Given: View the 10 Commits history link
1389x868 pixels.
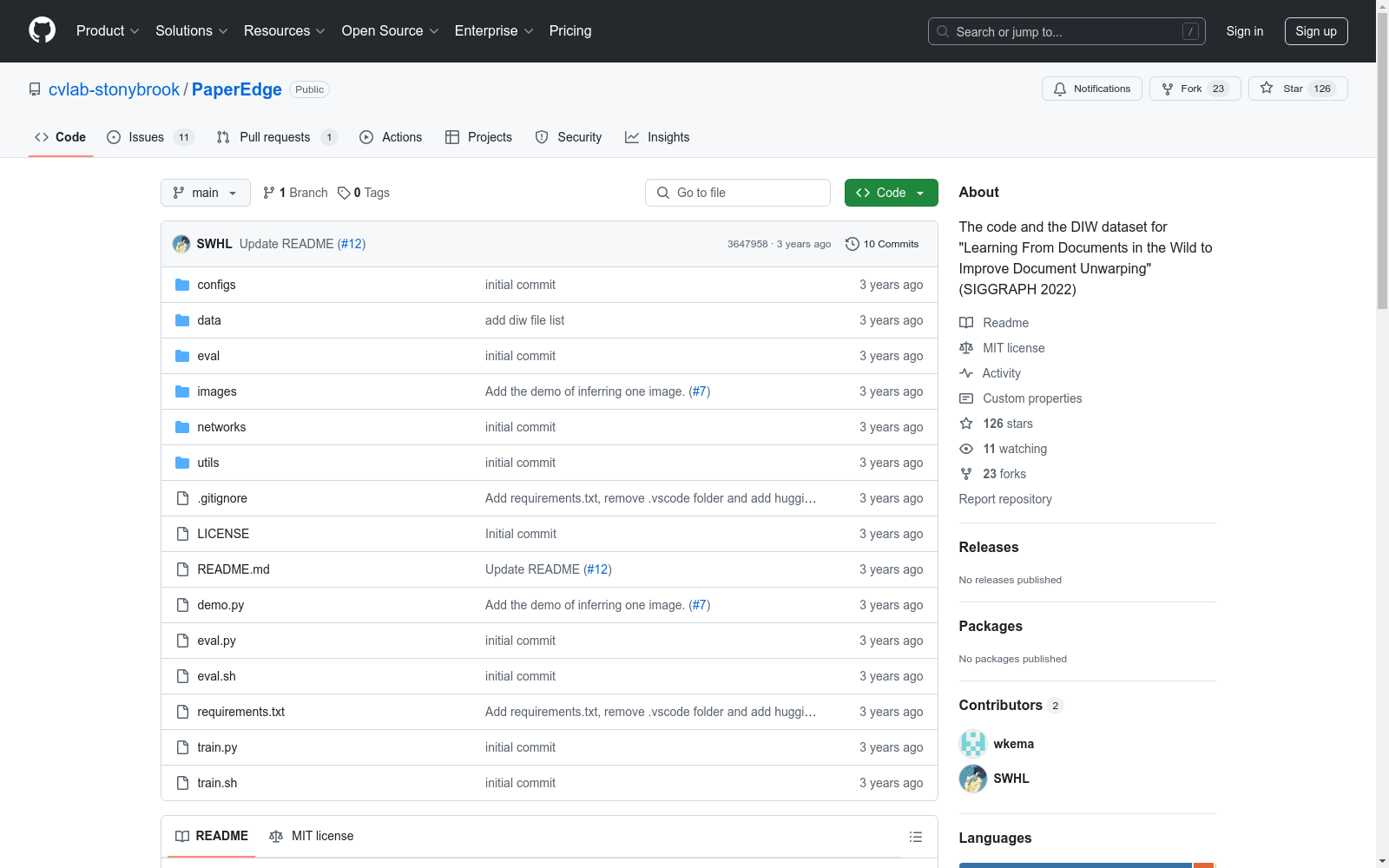Looking at the screenshot, I should tap(882, 244).
